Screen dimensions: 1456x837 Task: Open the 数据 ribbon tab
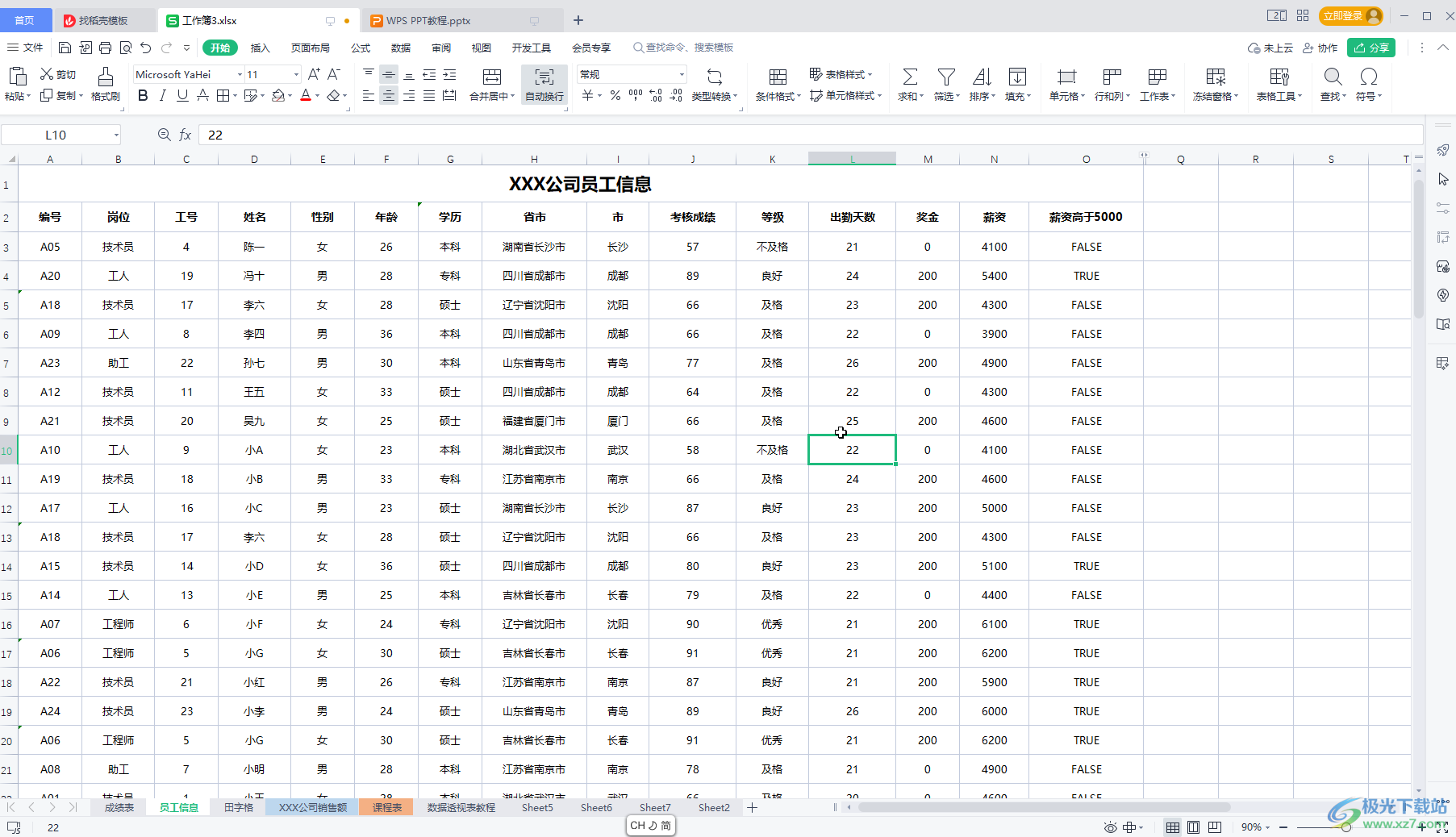coord(401,48)
